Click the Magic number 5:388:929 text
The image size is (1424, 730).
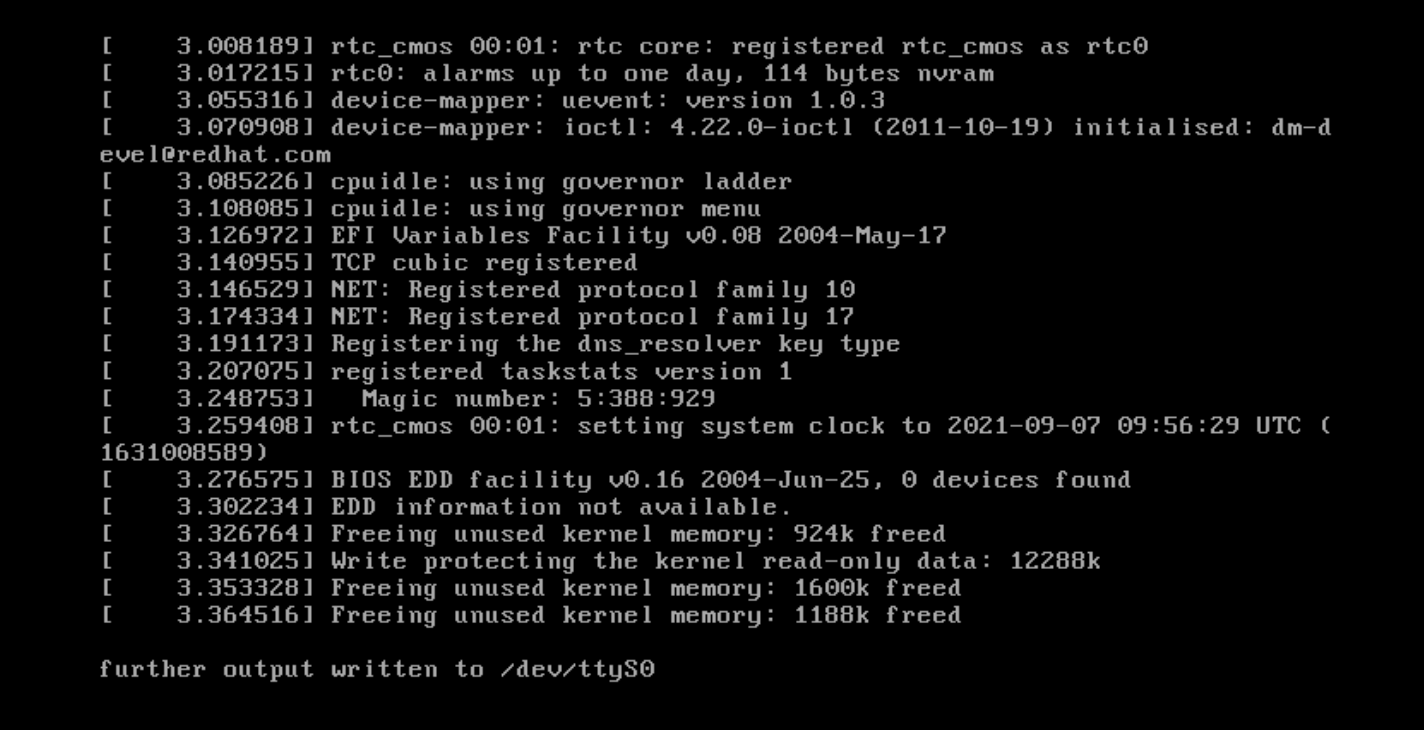pyautogui.click(x=538, y=399)
